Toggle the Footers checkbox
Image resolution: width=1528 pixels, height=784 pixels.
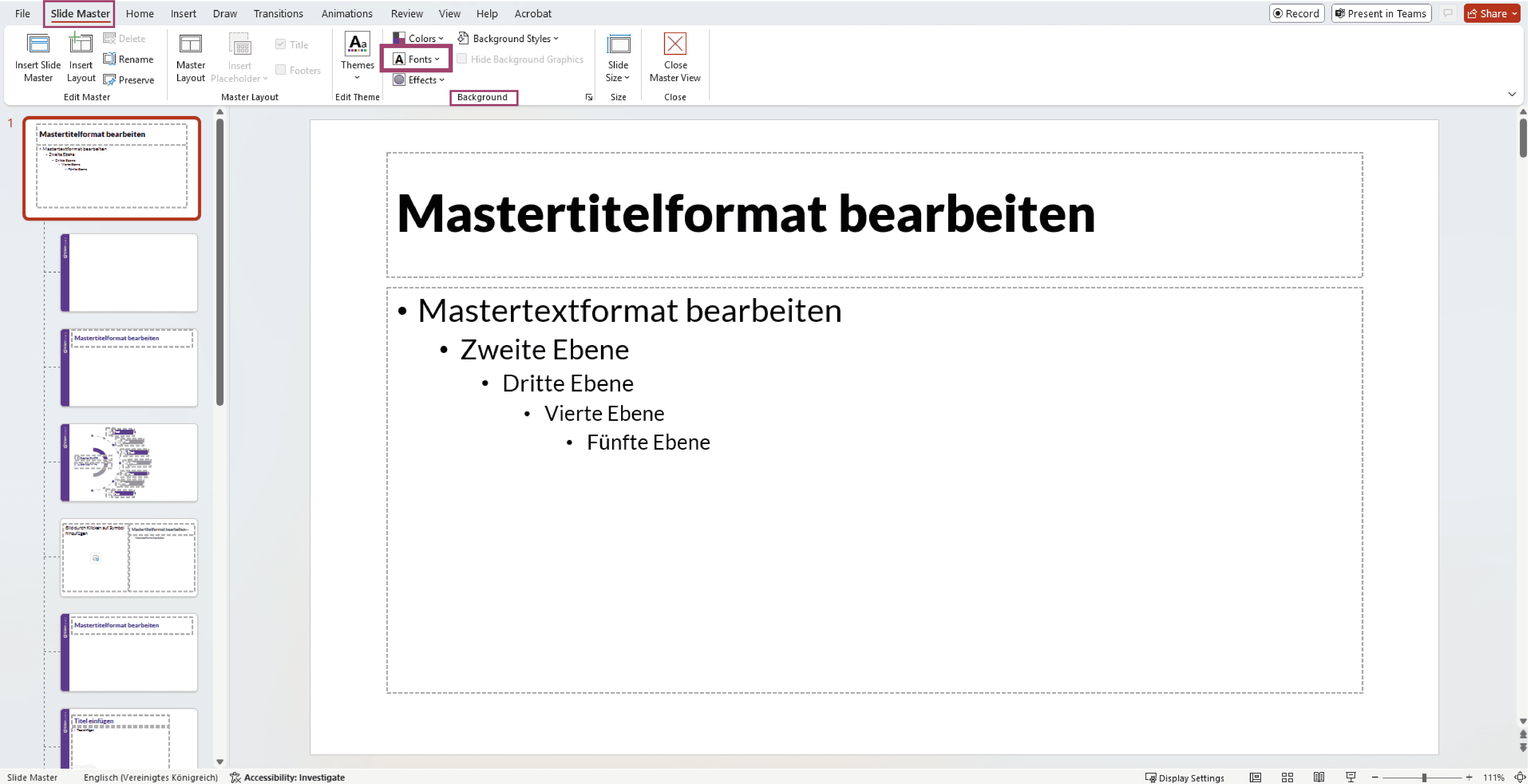point(281,70)
